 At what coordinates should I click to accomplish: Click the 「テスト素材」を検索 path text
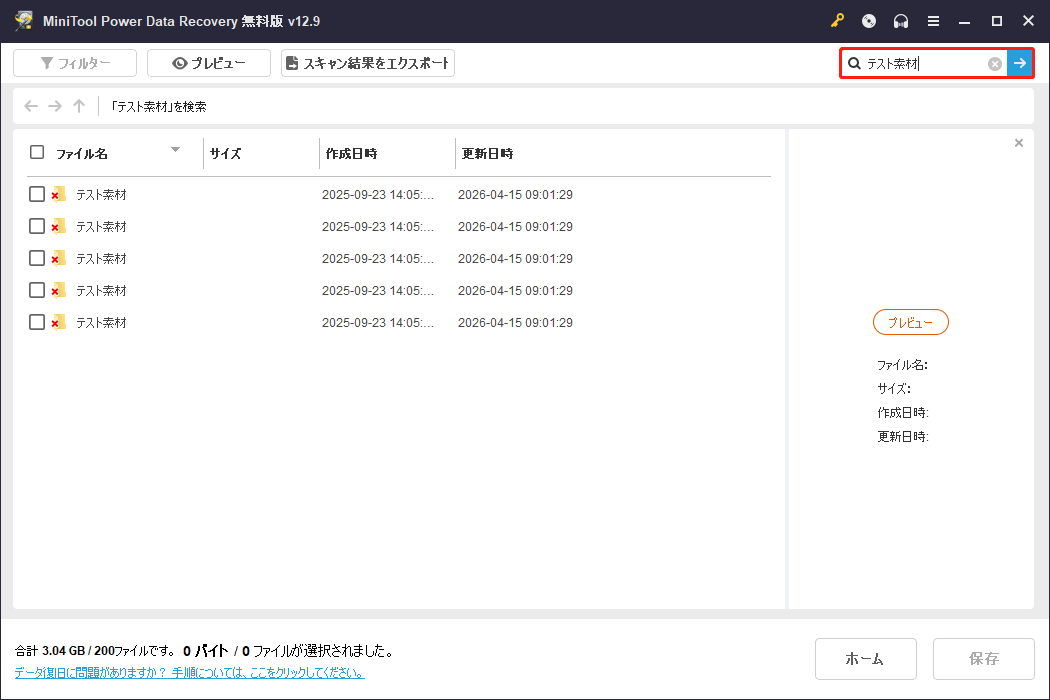[158, 107]
